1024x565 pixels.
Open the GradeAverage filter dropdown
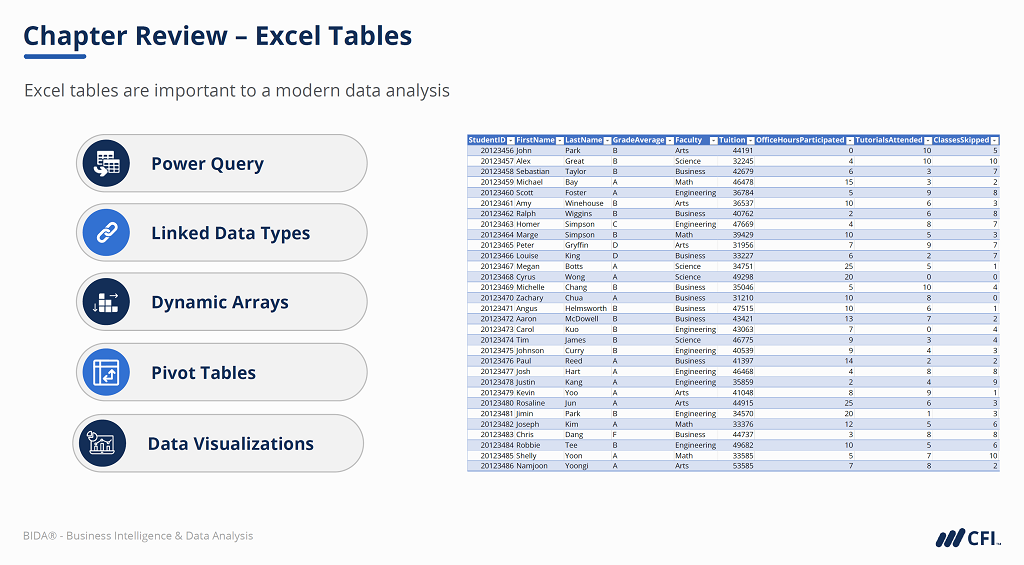pos(669,141)
